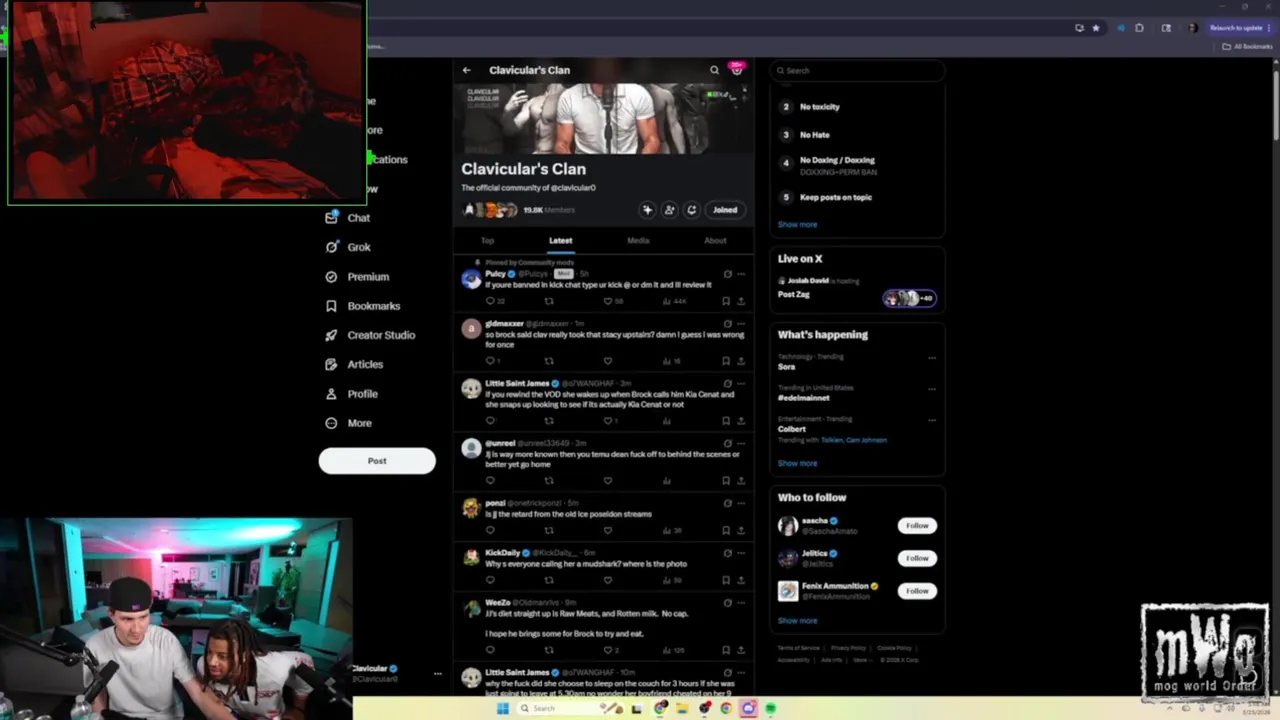1280x720 pixels.
Task: Open File Explorer icon on taskbar
Action: 682,708
